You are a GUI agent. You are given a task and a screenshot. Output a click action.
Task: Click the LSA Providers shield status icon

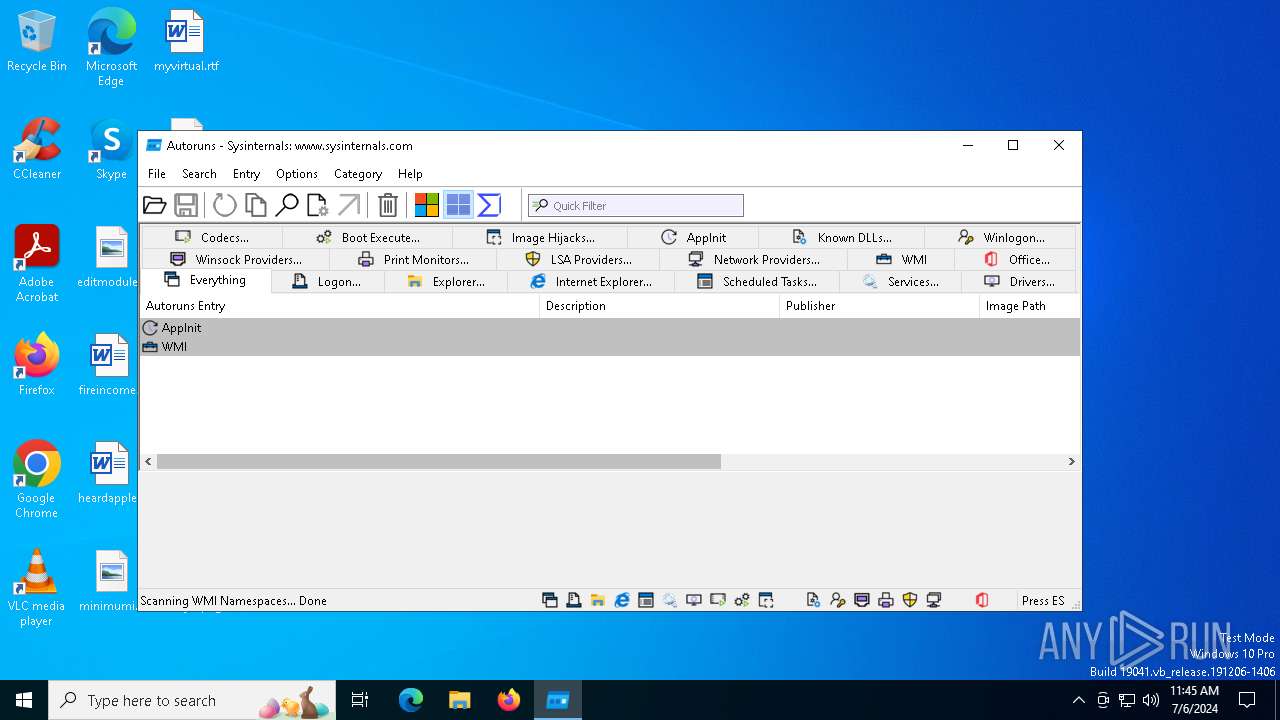click(910, 600)
